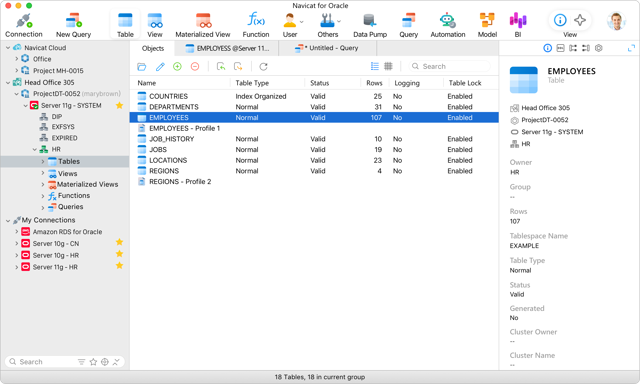Select the General info tab icon in the right pane

[547, 48]
